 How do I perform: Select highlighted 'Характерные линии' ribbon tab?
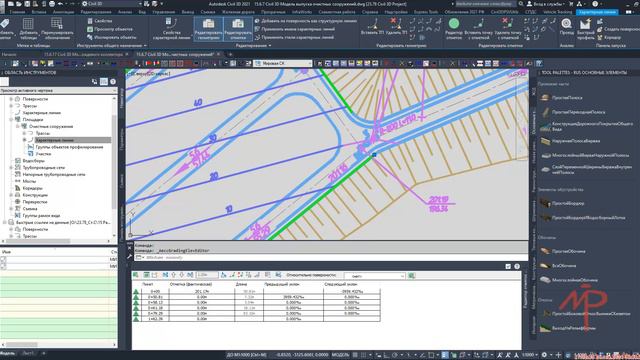tap(597, 12)
